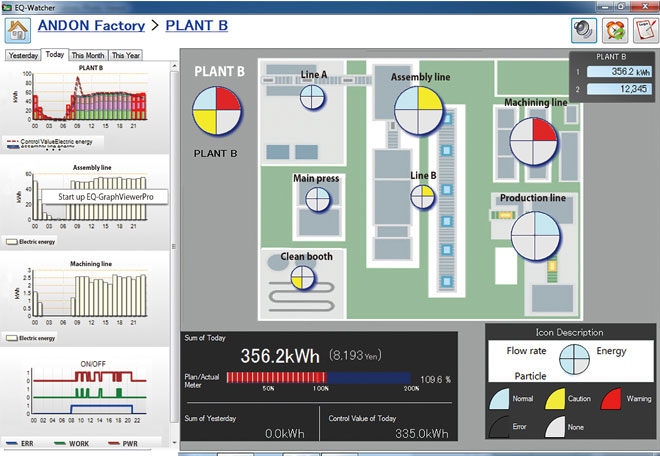Click the Plan/Actual meter progress bar
This screenshot has height=456, width=660.
(x=318, y=378)
